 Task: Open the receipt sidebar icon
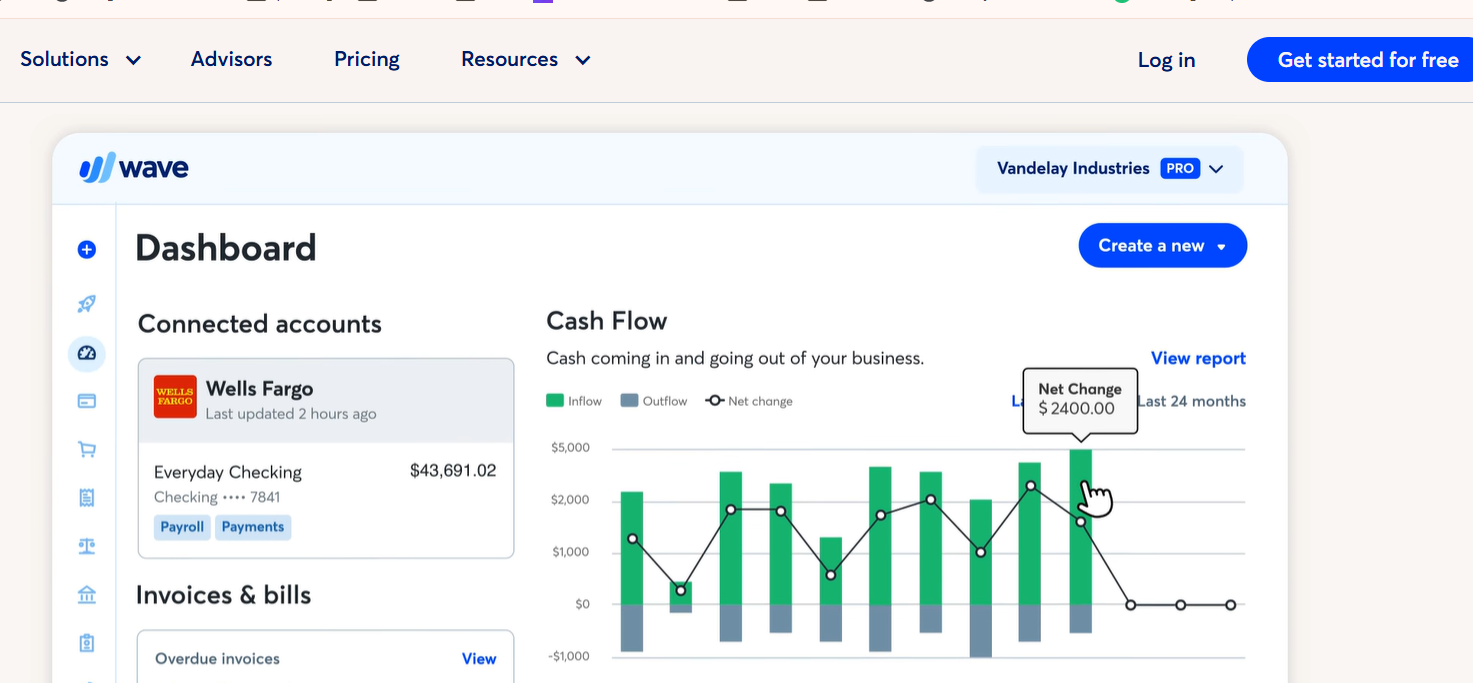(87, 497)
